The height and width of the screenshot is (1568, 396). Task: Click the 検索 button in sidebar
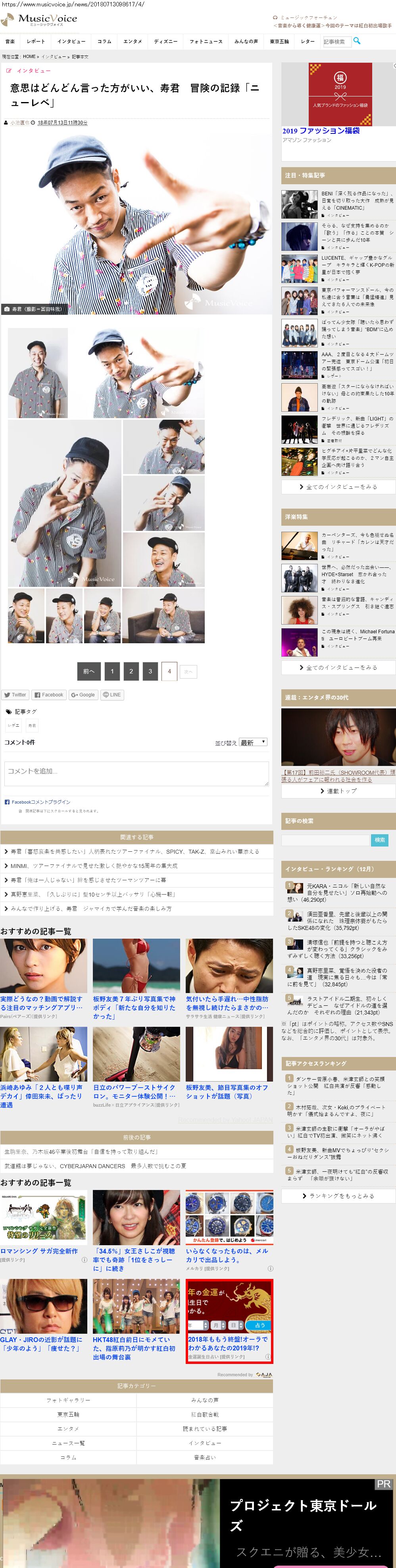380,840
